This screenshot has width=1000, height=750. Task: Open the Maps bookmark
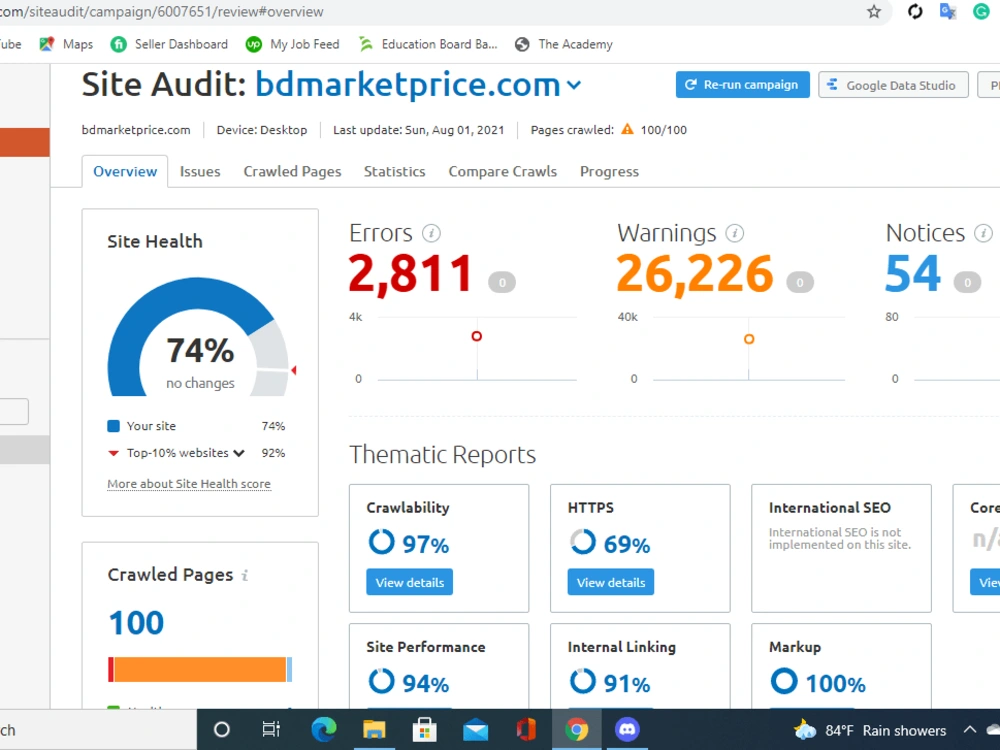click(x=66, y=44)
